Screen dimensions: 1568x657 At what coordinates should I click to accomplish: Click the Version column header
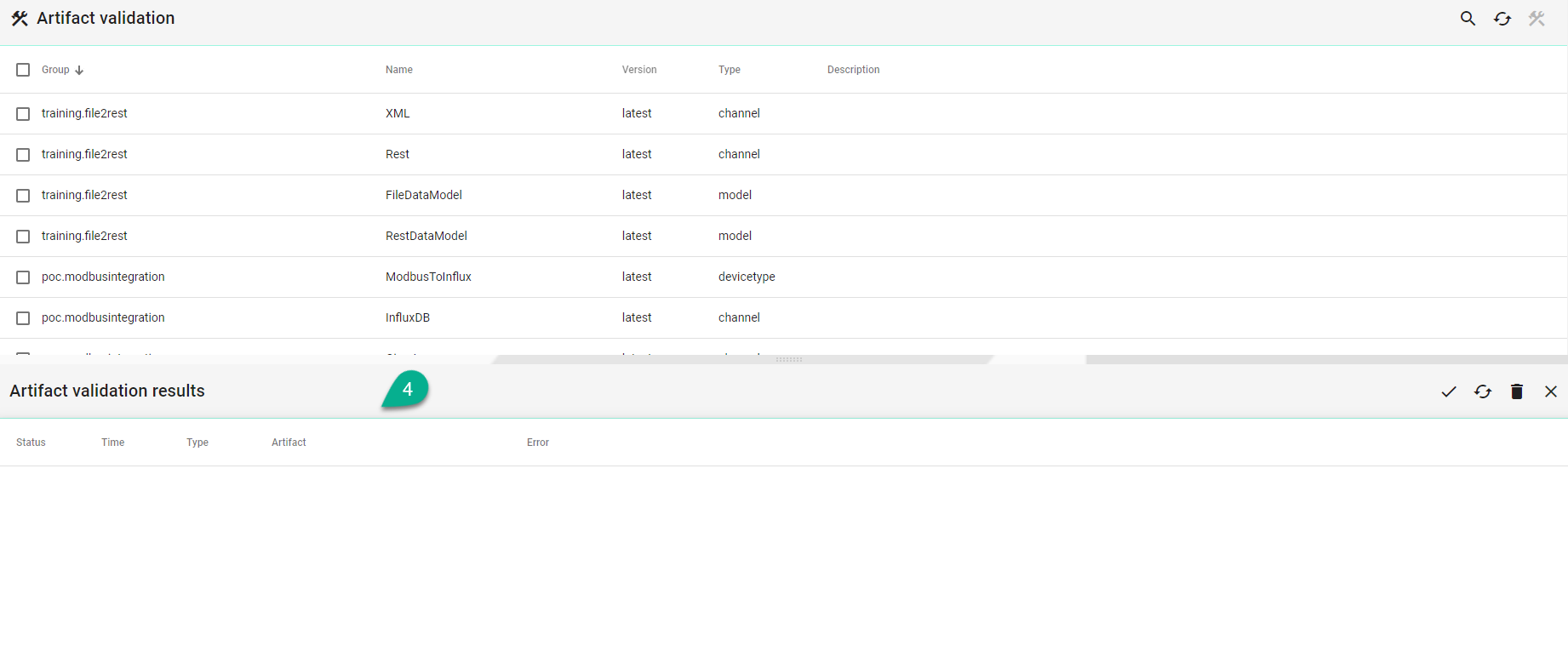(x=638, y=70)
